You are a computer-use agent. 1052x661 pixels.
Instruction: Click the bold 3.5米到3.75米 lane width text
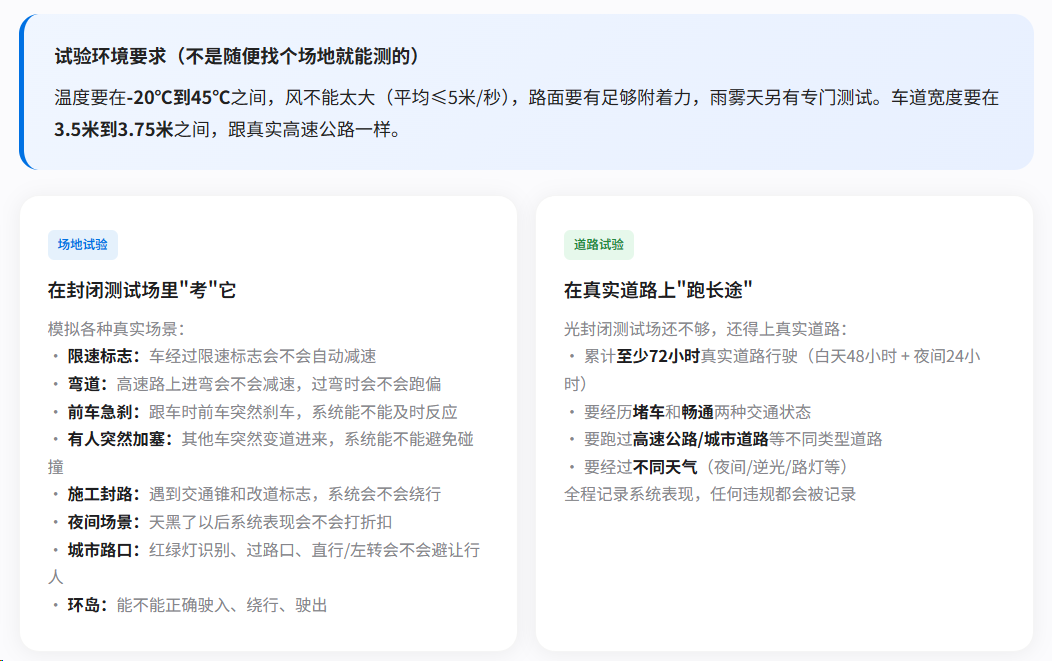[114, 130]
